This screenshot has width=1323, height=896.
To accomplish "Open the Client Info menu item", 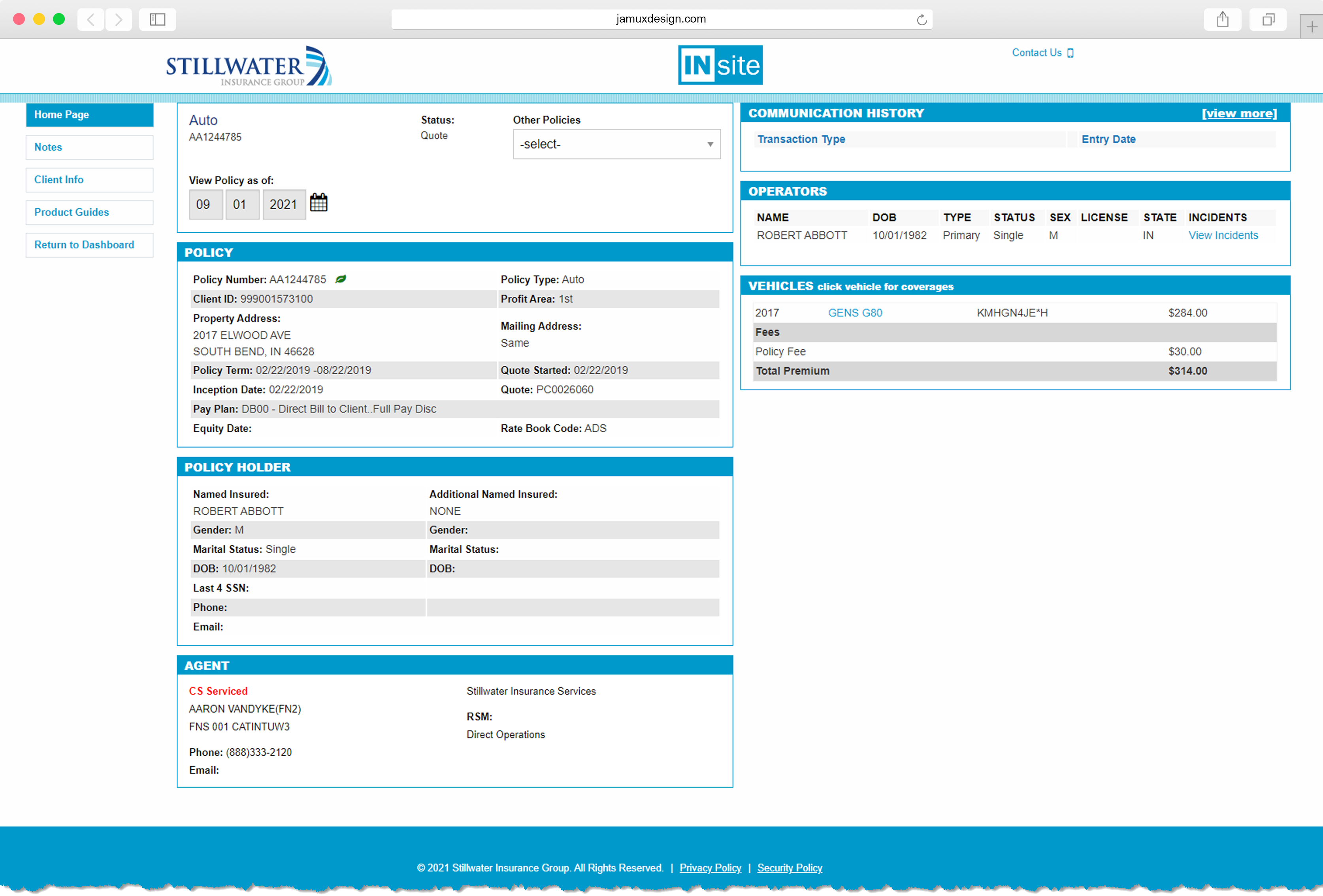I will tap(89, 179).
